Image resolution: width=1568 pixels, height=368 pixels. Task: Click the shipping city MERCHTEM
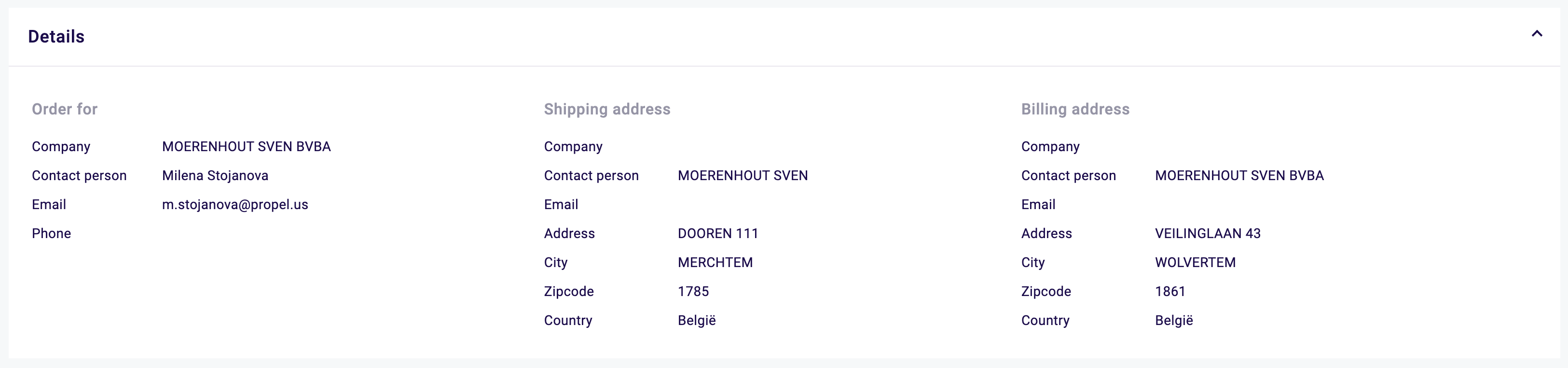(715, 263)
